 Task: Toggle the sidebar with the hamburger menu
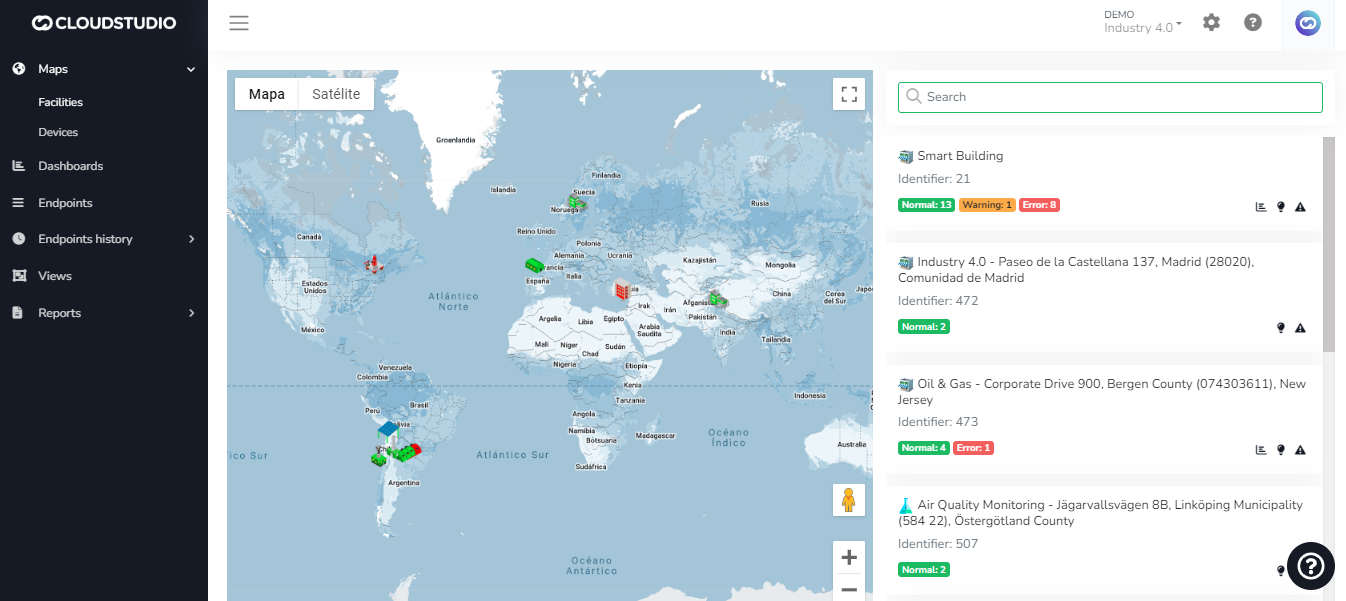(x=238, y=23)
